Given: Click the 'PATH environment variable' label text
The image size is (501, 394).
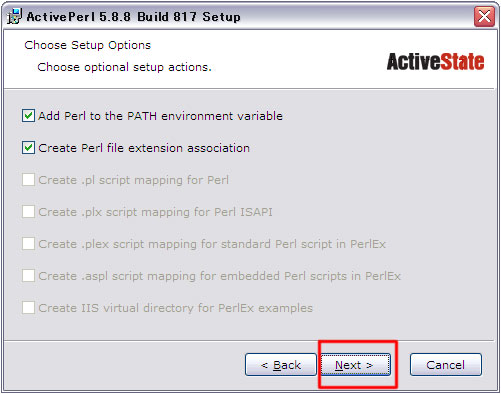Looking at the screenshot, I should (205, 116).
